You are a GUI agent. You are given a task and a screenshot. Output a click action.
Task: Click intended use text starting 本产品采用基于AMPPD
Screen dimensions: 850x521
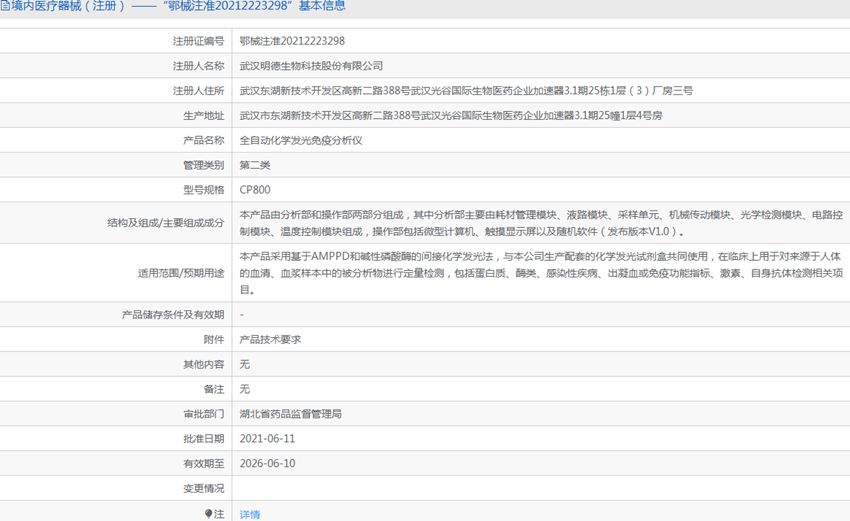click(540, 273)
